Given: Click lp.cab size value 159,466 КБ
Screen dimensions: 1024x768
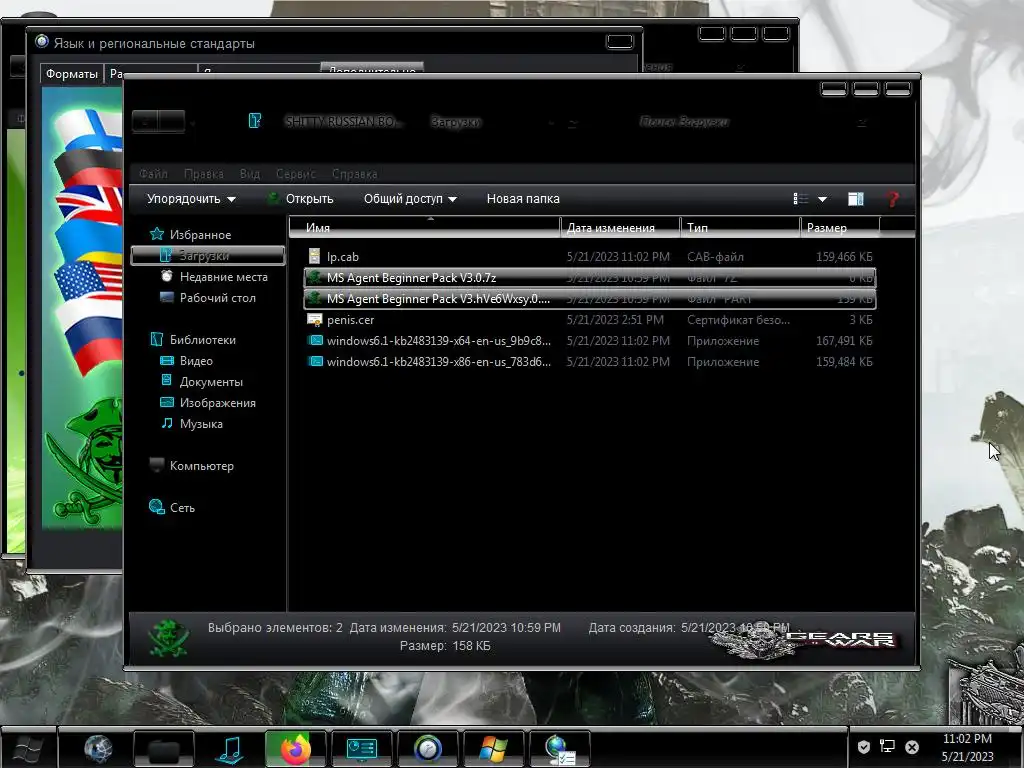Looking at the screenshot, I should coord(844,257).
